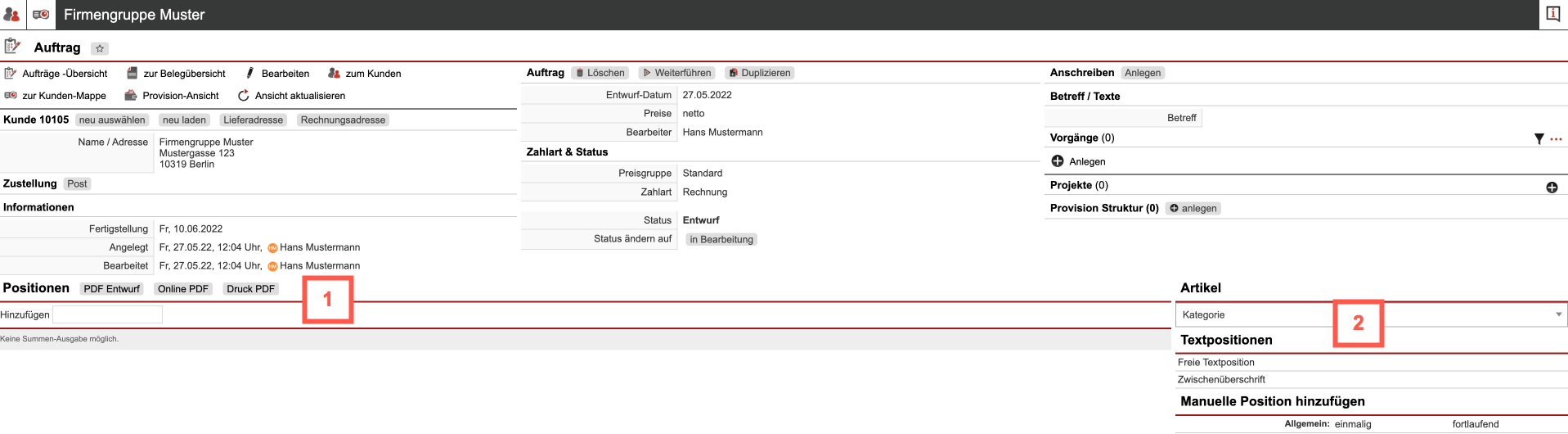Open the info icon at top right

point(1552,14)
